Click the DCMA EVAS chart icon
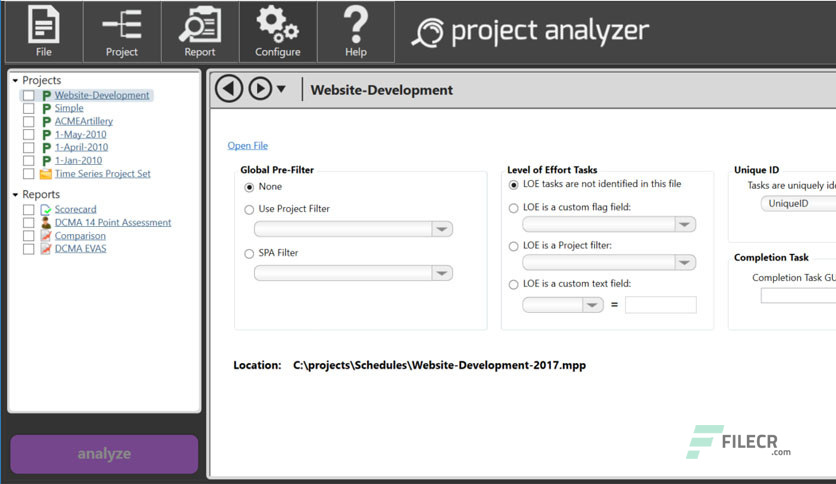The image size is (836, 484). pyautogui.click(x=46, y=248)
